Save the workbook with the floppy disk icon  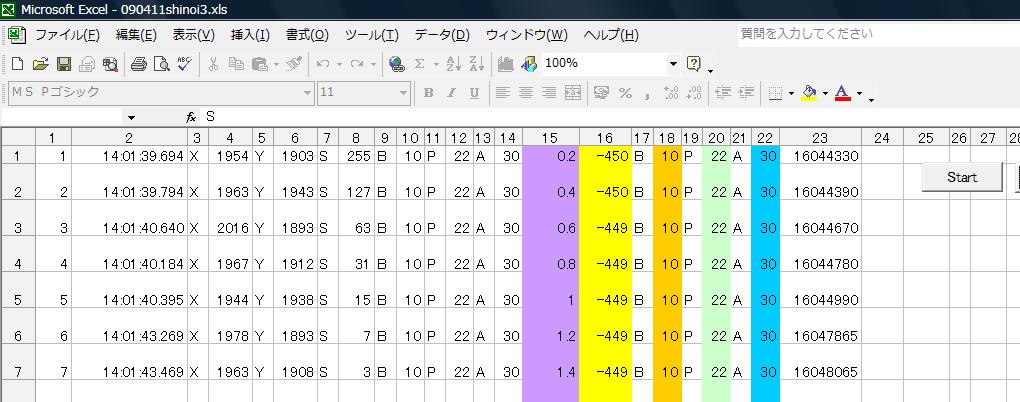coord(64,64)
